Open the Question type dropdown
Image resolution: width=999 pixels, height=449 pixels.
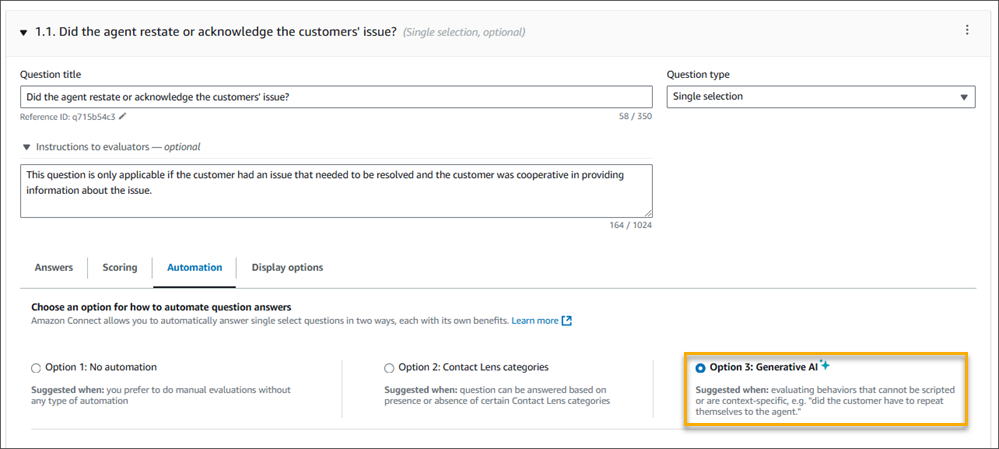tap(820, 97)
